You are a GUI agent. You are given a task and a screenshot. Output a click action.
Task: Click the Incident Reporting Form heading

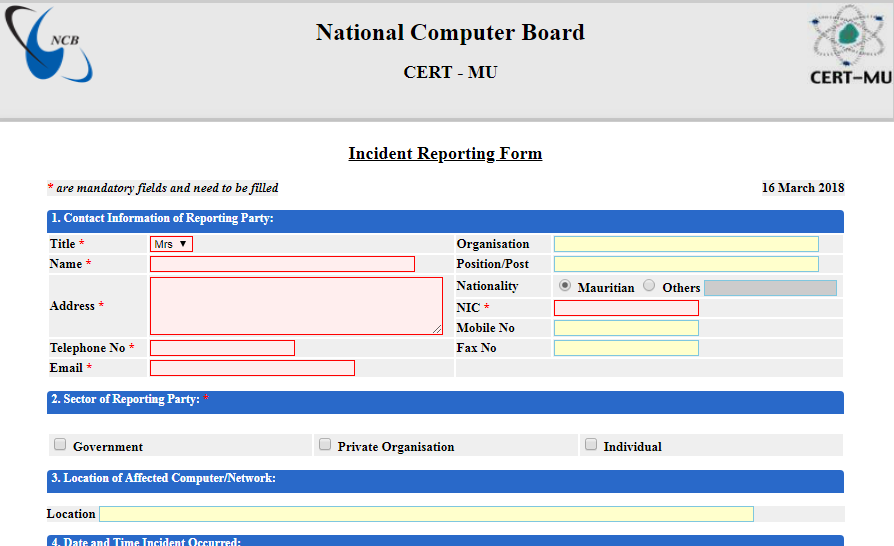pos(445,154)
